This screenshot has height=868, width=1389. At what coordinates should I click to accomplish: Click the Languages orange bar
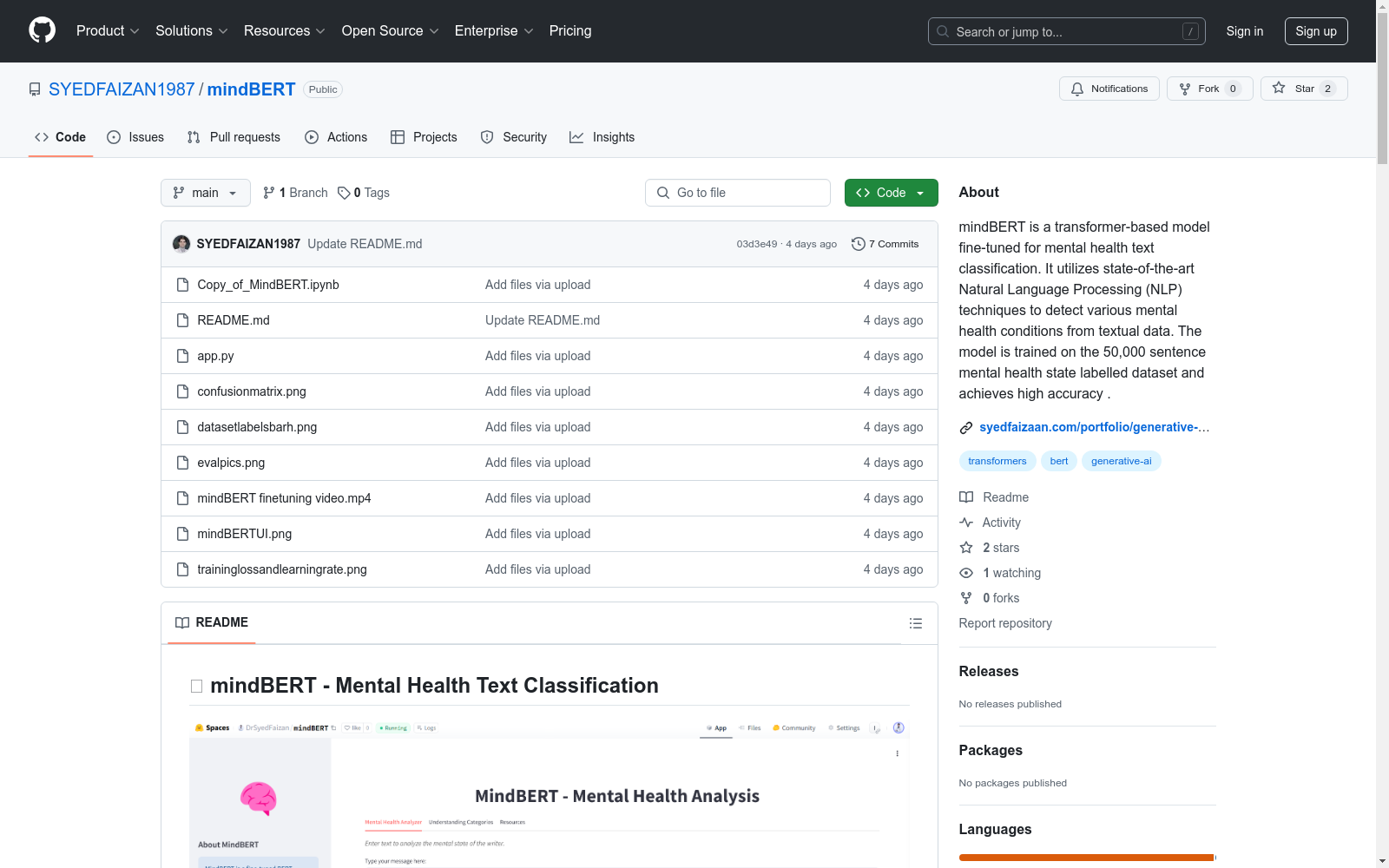coord(1086,858)
